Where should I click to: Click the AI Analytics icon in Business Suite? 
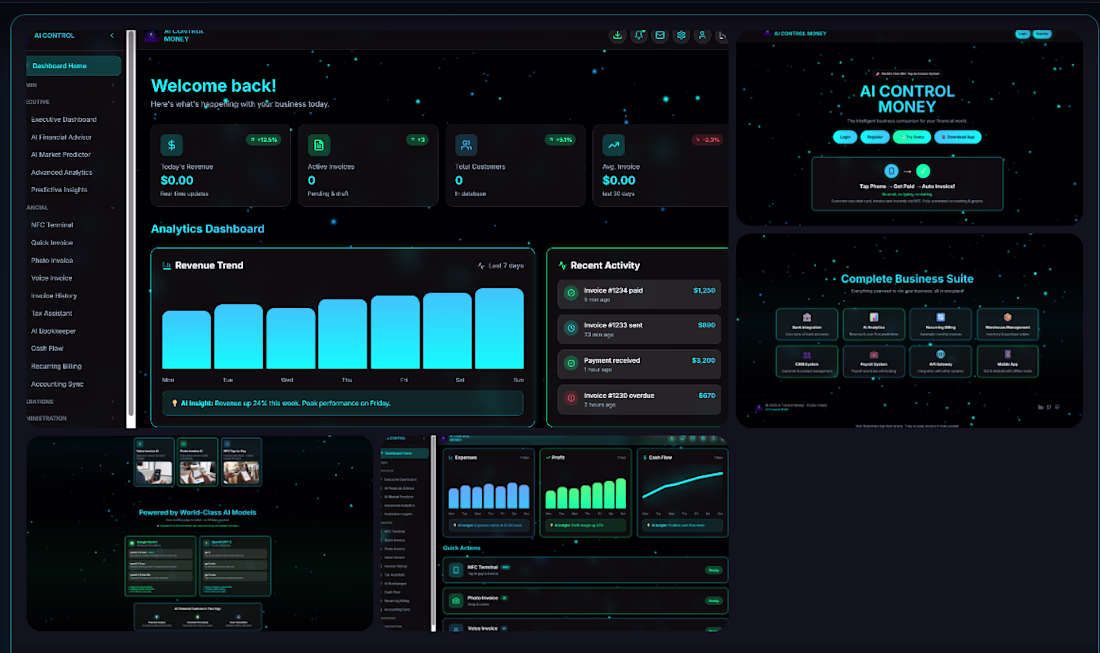tap(873, 317)
